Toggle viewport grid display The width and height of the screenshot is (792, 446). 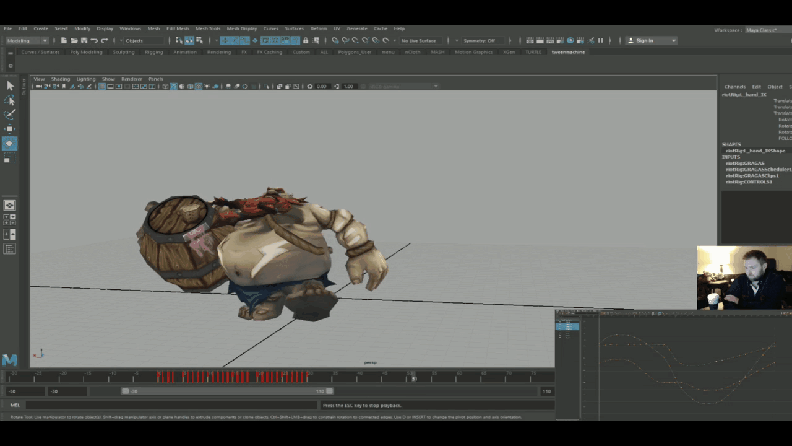click(x=102, y=86)
